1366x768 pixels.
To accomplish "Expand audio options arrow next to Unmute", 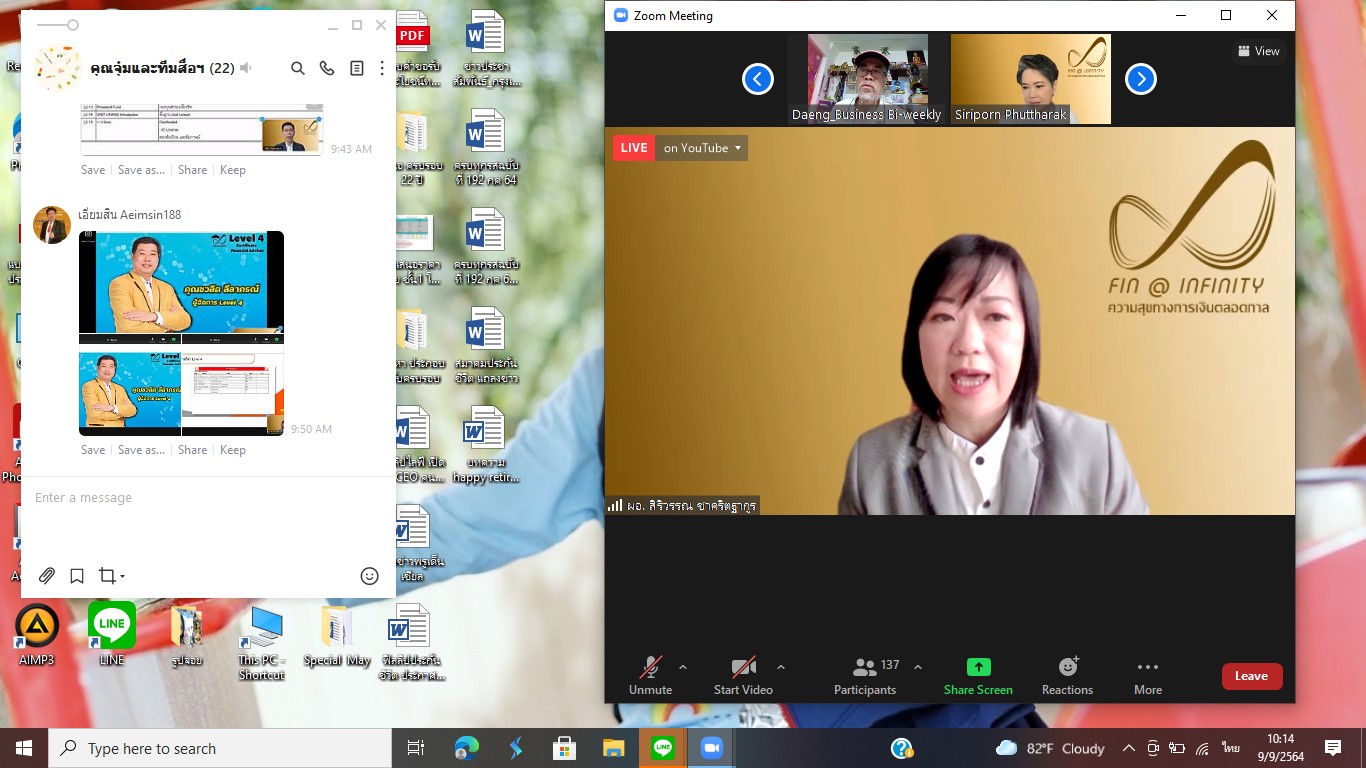I will 683,667.
